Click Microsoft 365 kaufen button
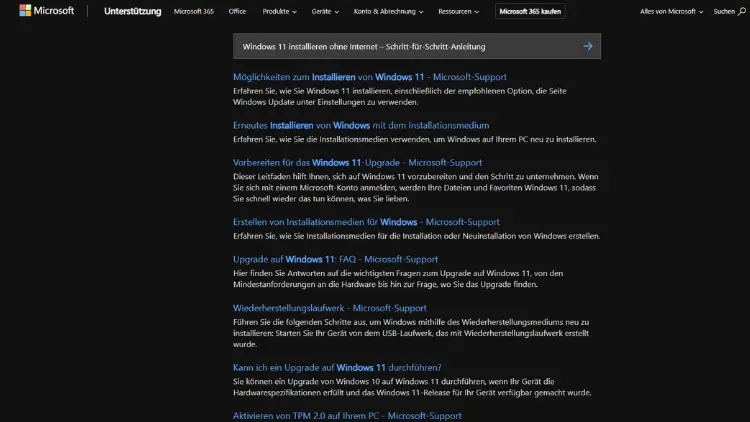The image size is (750, 422). 530,11
